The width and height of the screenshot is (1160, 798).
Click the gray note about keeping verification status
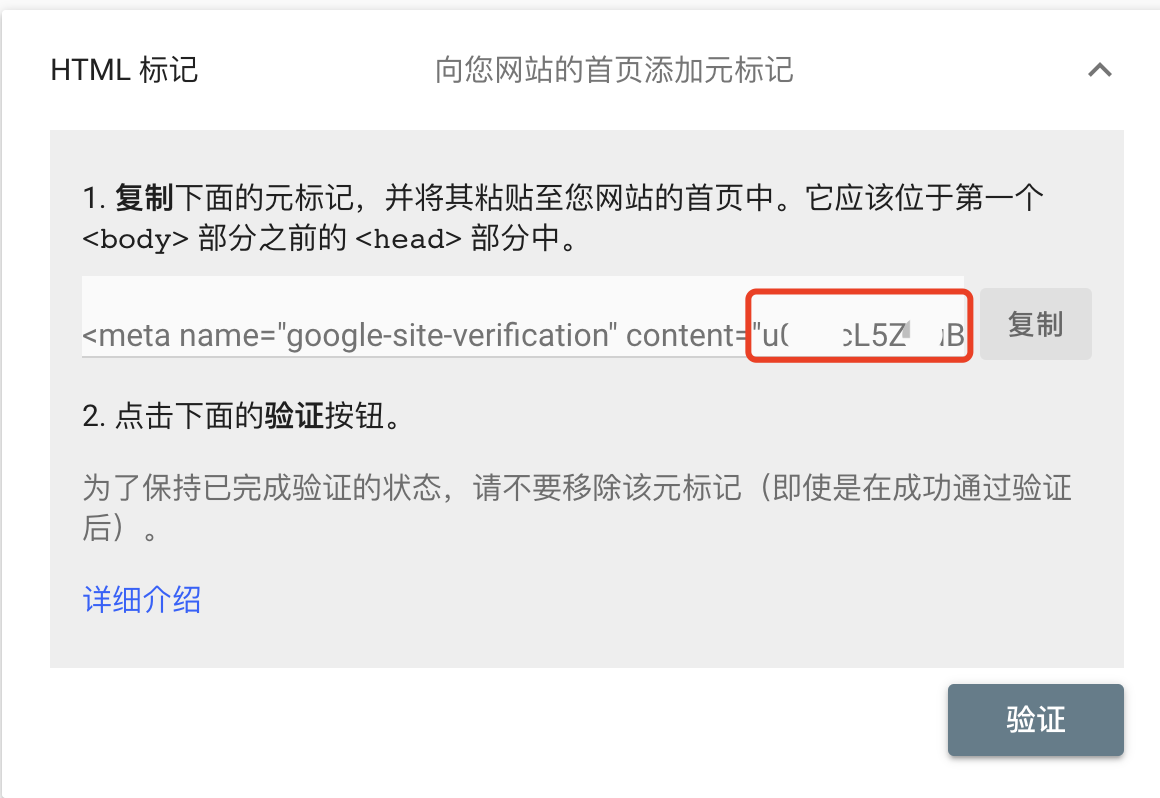pos(577,507)
